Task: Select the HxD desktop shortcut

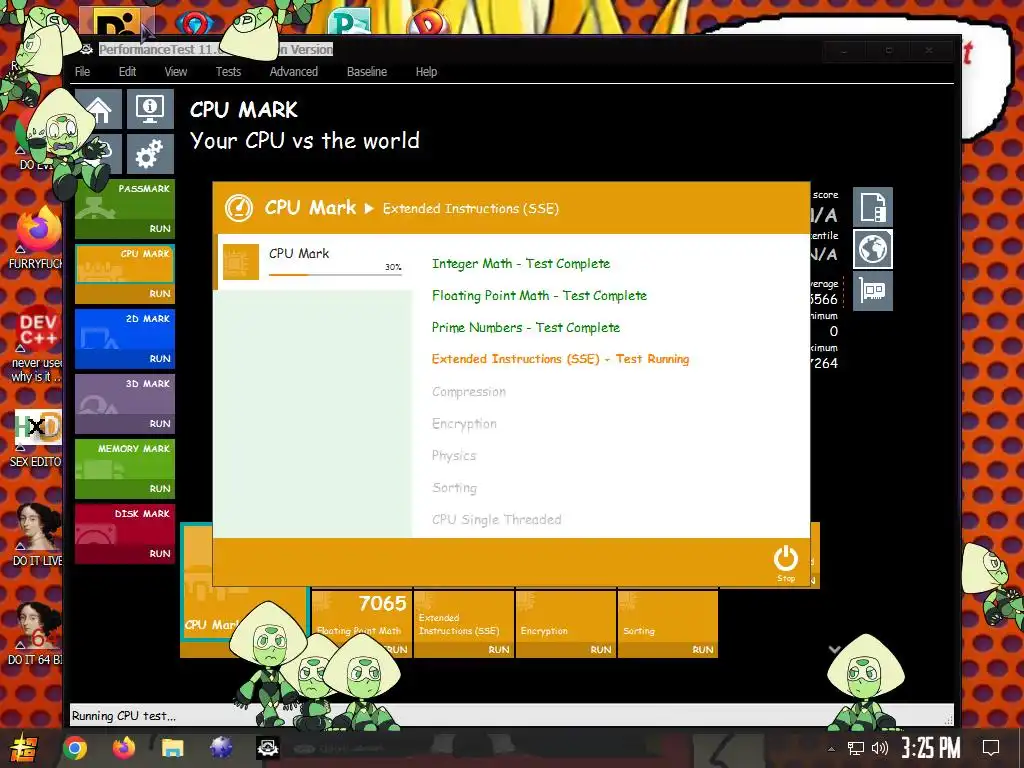Action: (37, 438)
